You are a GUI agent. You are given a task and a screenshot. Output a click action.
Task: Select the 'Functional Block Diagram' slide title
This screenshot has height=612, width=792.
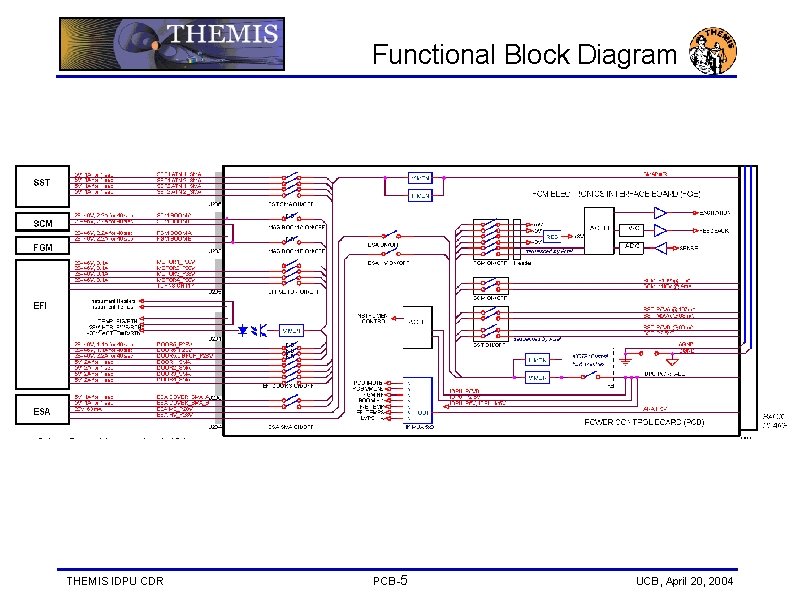pos(524,54)
